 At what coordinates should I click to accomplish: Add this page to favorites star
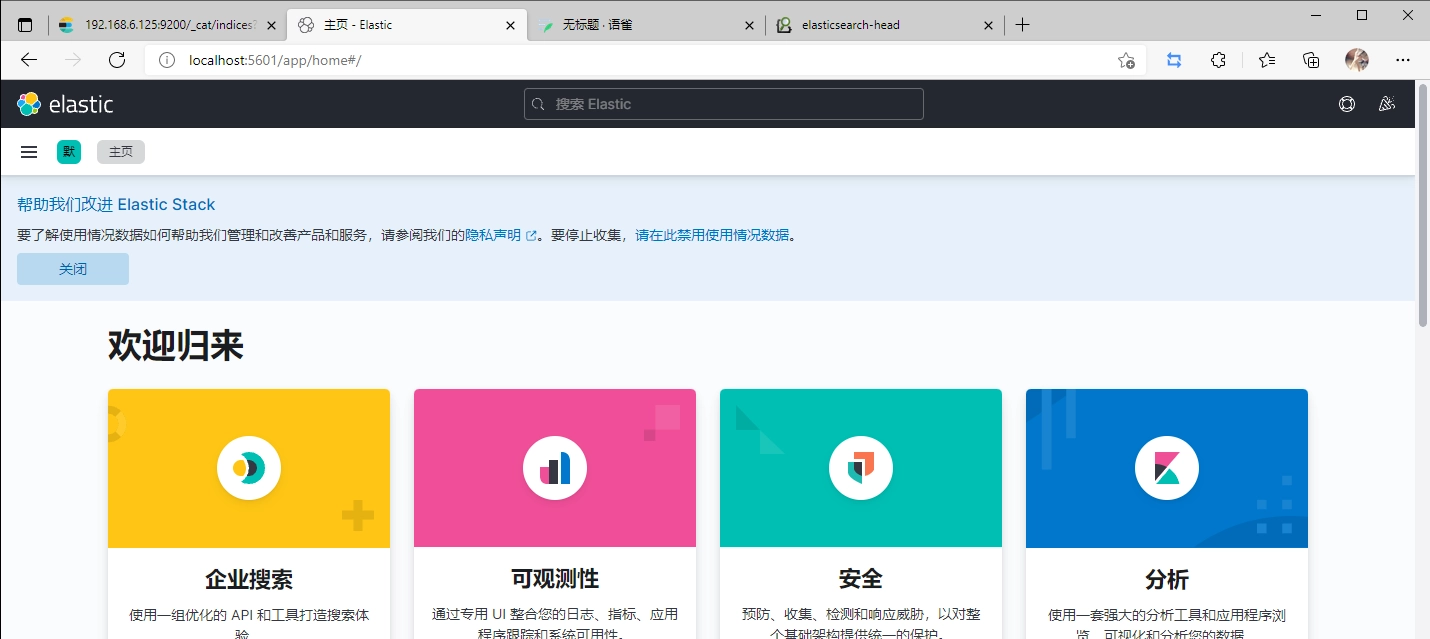1126,60
